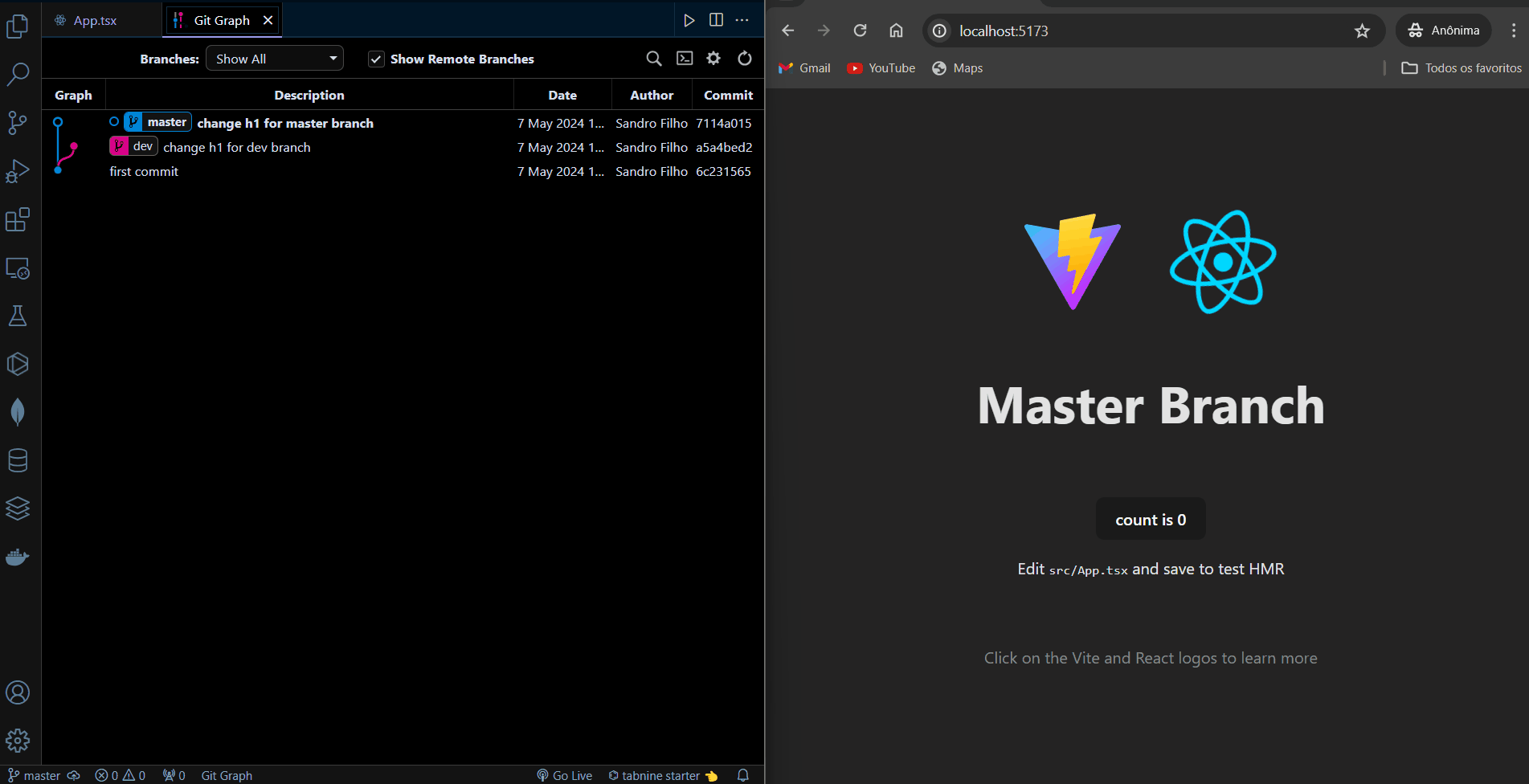Toggle the Show Remote Branches checkbox

point(376,59)
